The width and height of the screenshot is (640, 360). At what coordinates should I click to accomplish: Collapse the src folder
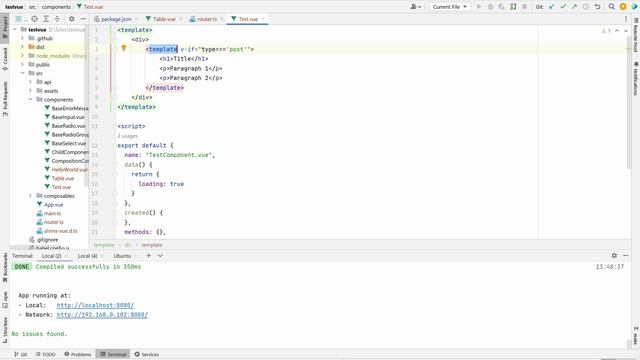point(22,73)
